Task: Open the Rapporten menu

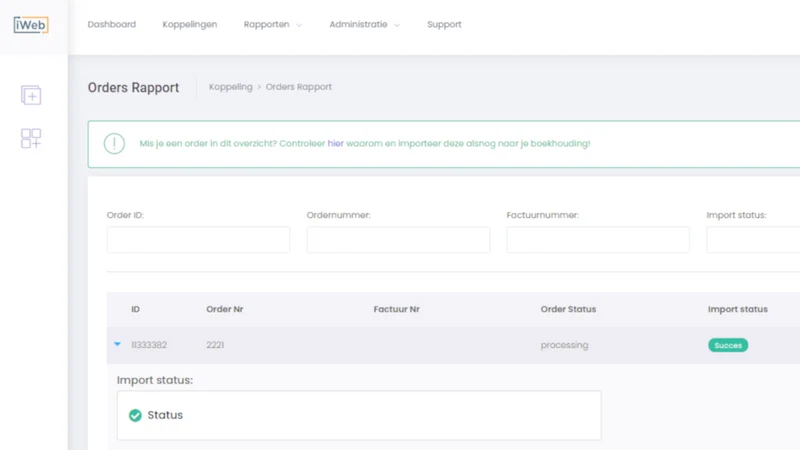Action: (266, 24)
